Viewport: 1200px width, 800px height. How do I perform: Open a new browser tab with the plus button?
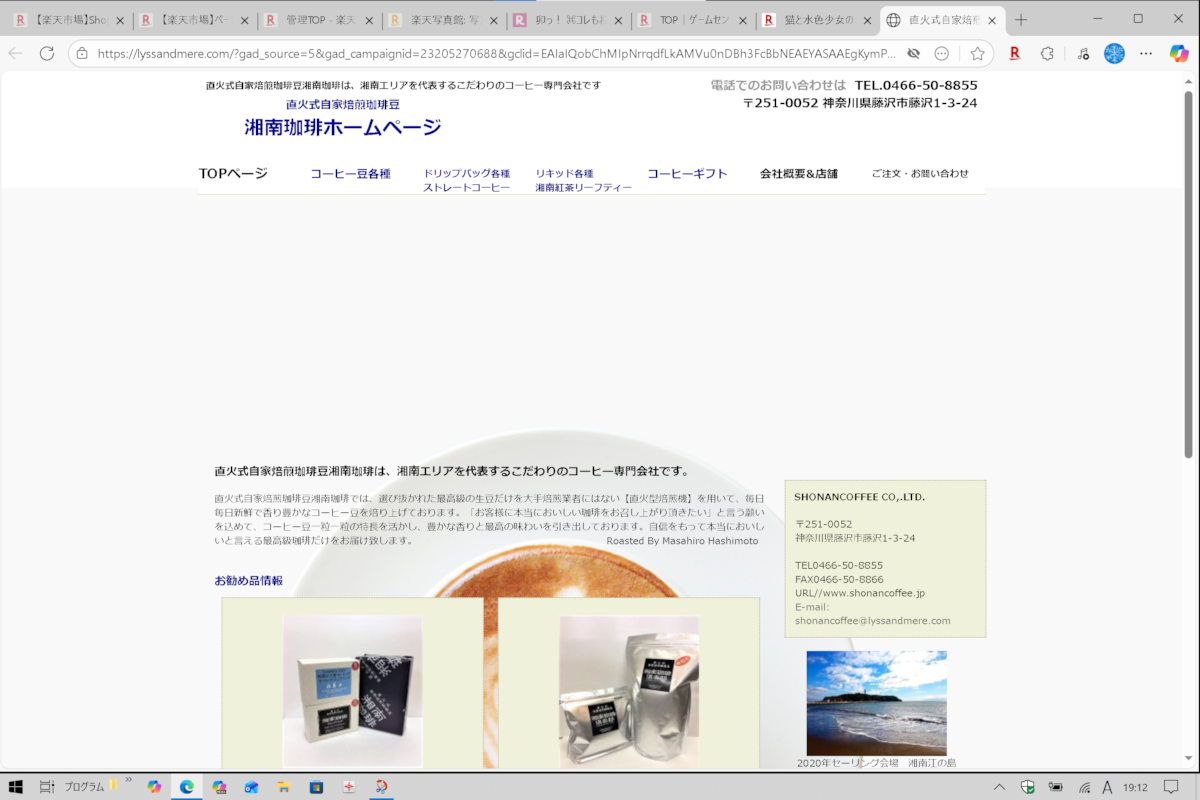1021,20
